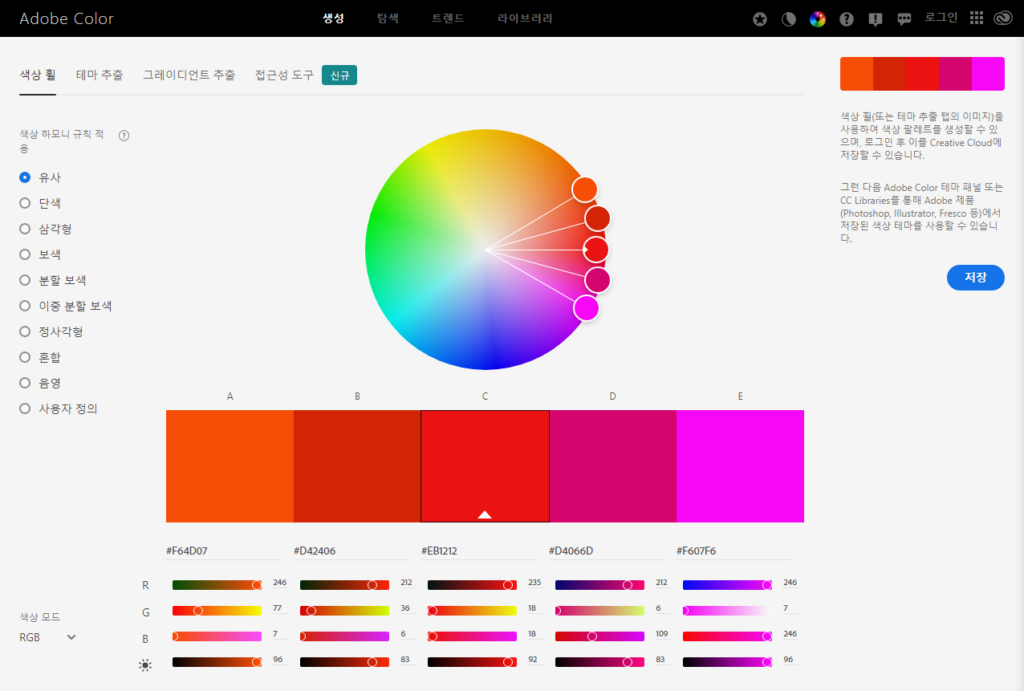Click the rainbow color wheel icon

(818, 19)
